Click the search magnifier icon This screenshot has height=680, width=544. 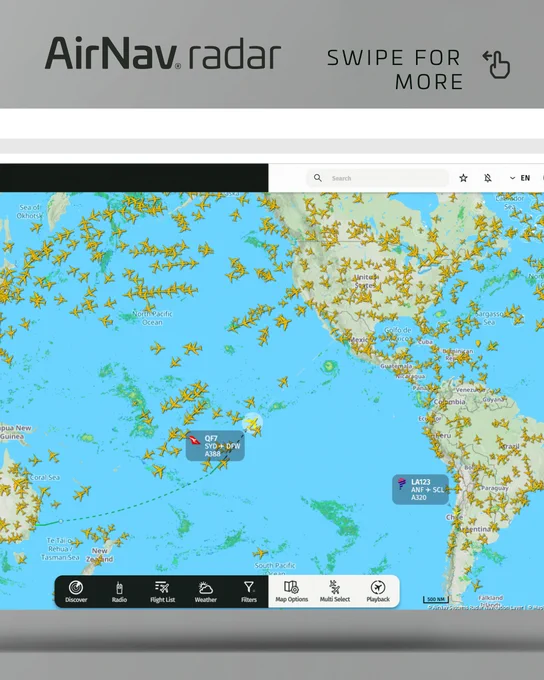(x=318, y=178)
